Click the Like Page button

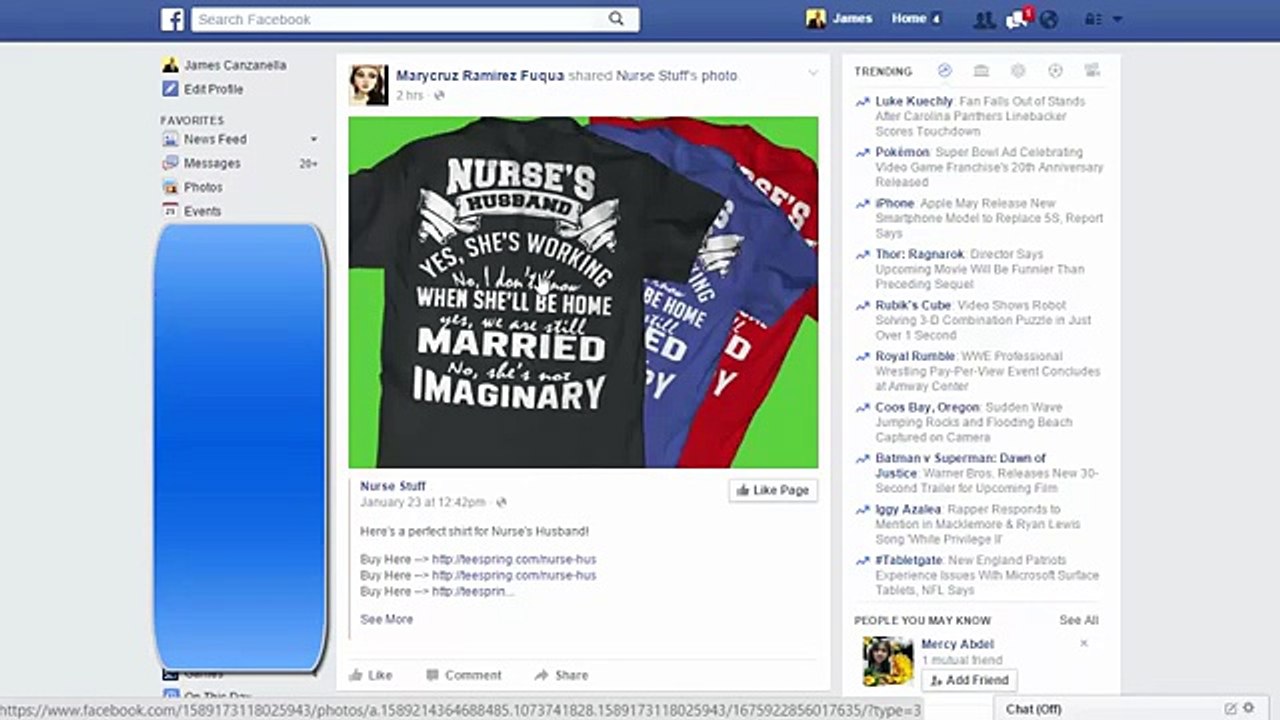(x=773, y=490)
